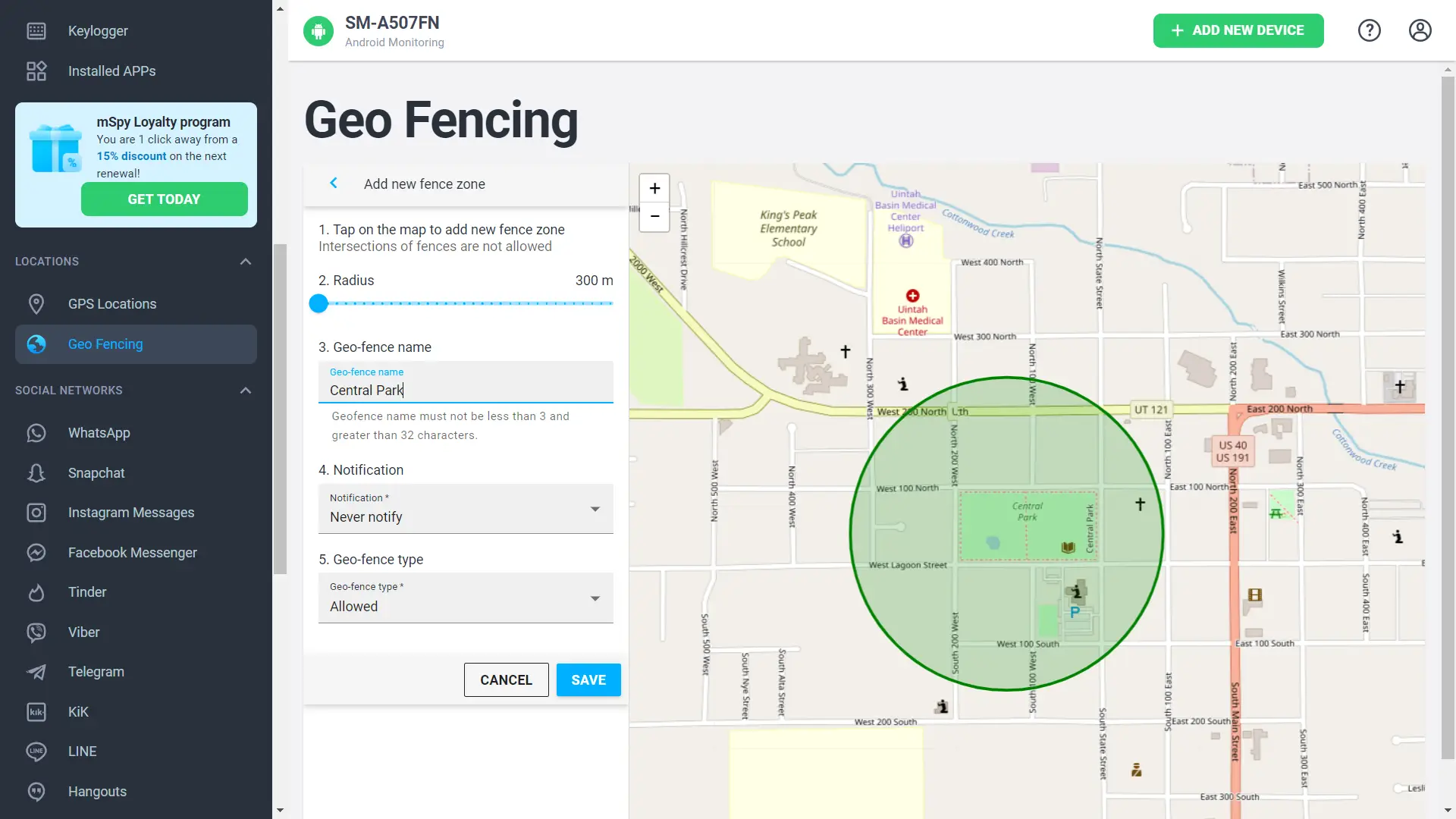Viewport: 1456px width, 819px height.
Task: Click the page vertical scrollbar
Action: coord(1448,417)
